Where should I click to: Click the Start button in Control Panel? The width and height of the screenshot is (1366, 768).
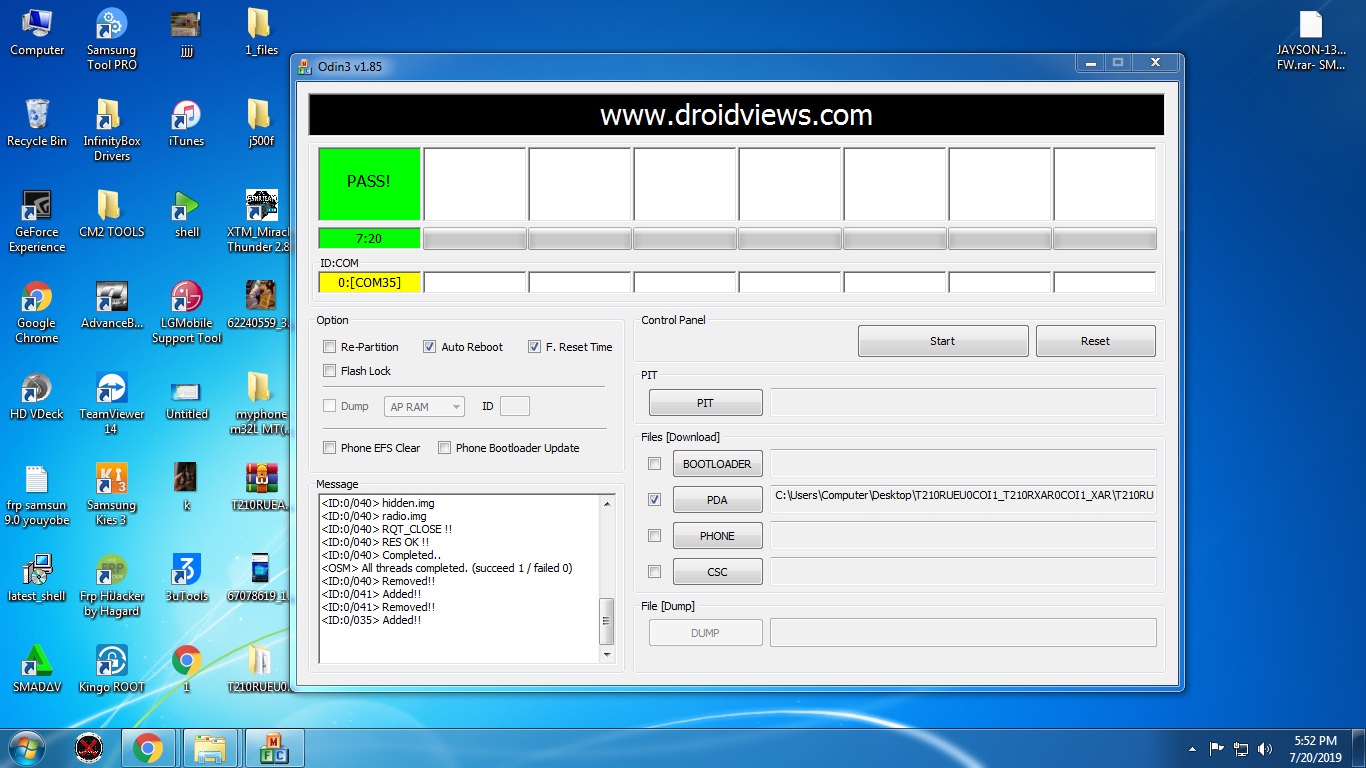click(x=943, y=341)
